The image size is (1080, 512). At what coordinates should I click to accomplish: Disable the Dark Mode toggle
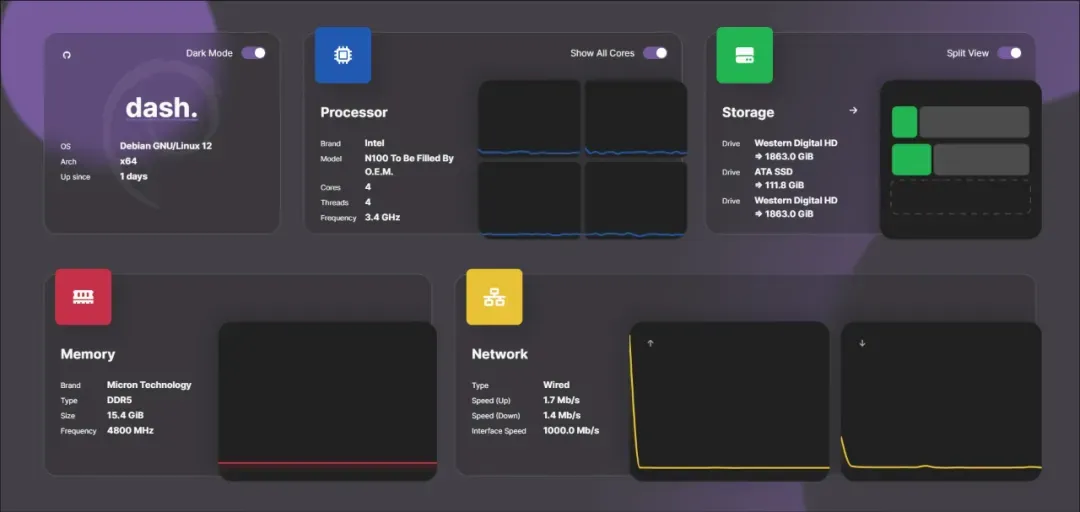pos(253,53)
